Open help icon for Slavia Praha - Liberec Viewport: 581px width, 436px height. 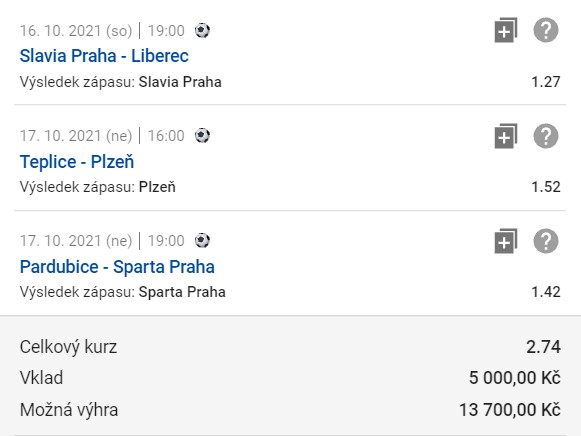pyautogui.click(x=546, y=30)
